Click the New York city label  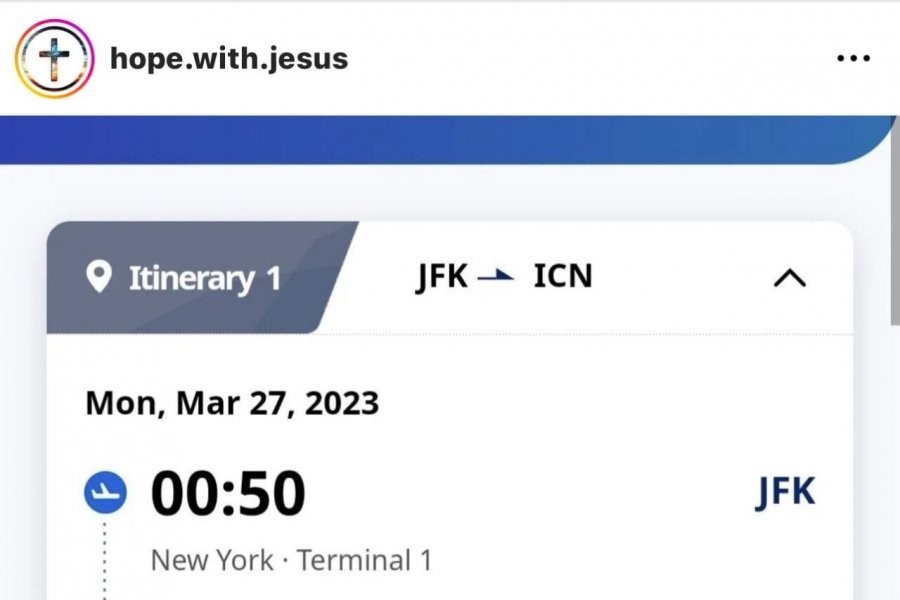(212, 560)
